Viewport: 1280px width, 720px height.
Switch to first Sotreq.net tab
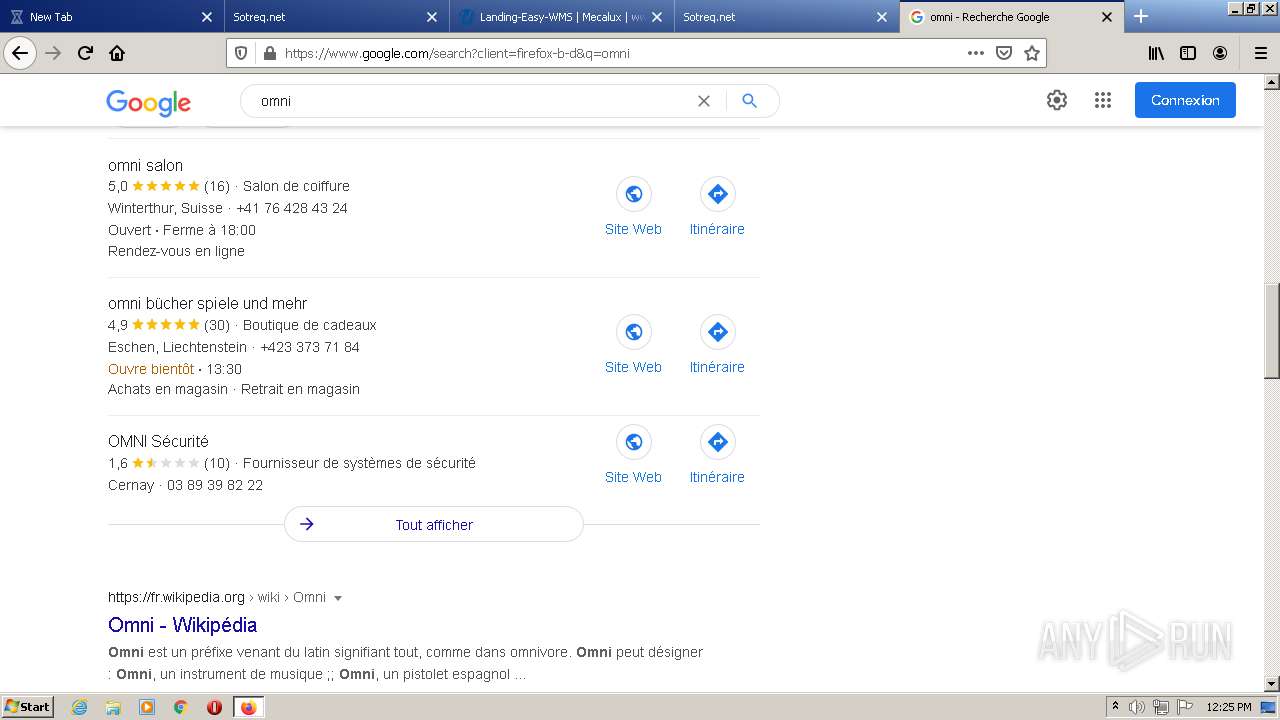(x=335, y=17)
